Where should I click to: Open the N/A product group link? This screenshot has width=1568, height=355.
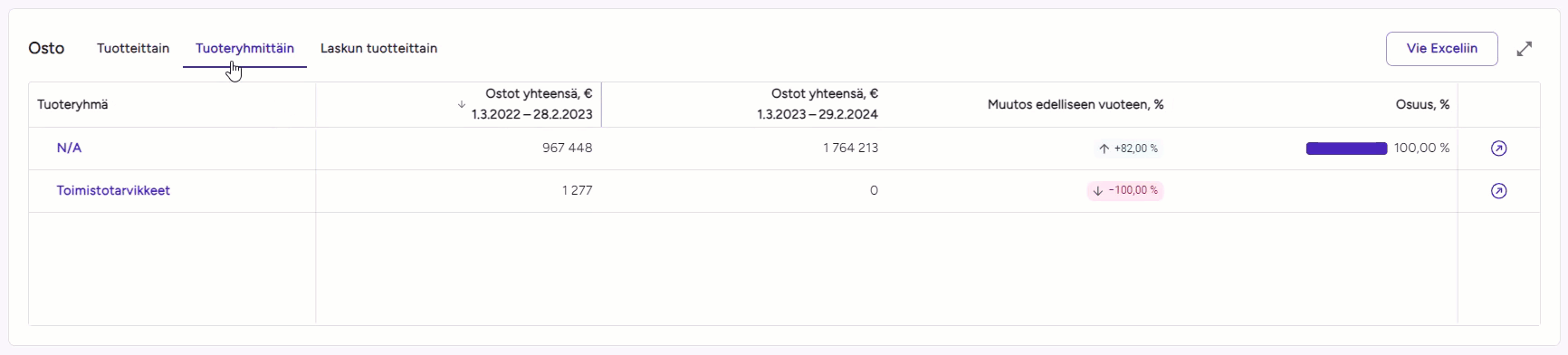(69, 149)
